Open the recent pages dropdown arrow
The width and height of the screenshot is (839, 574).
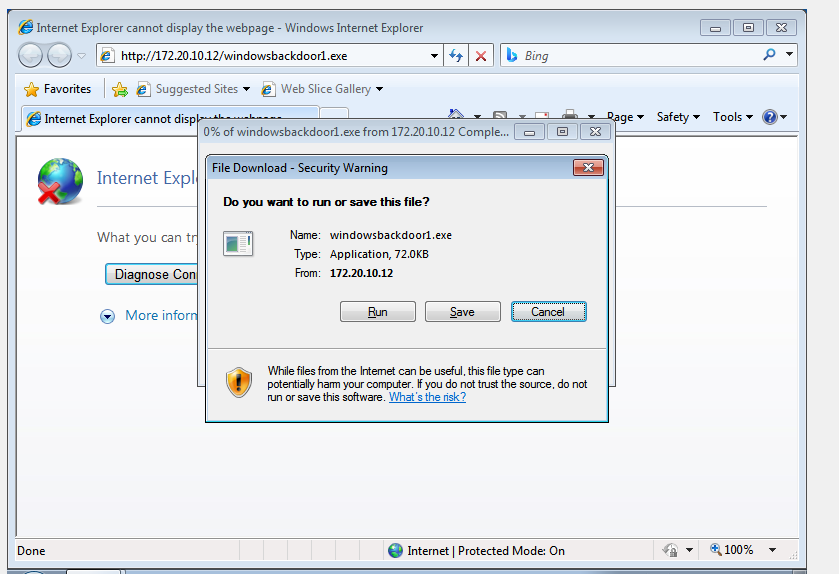81,55
